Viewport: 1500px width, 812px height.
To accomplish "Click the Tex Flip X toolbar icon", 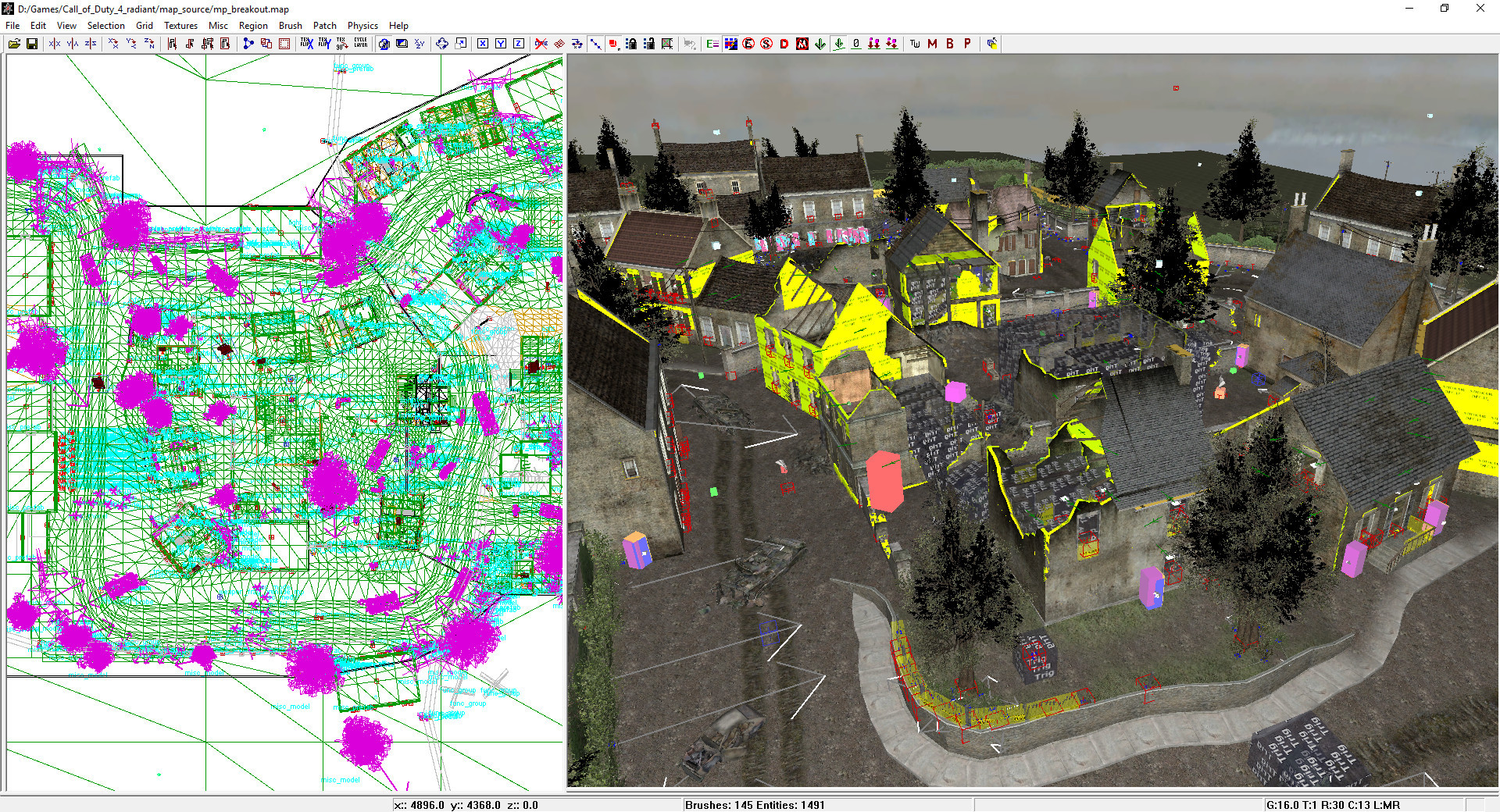I will click(x=307, y=44).
